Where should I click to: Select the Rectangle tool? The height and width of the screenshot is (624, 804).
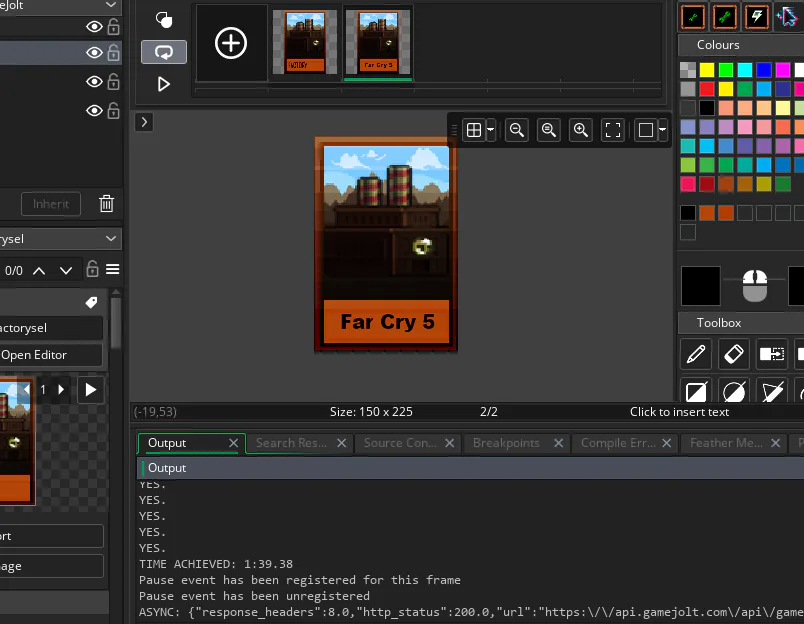pos(695,392)
